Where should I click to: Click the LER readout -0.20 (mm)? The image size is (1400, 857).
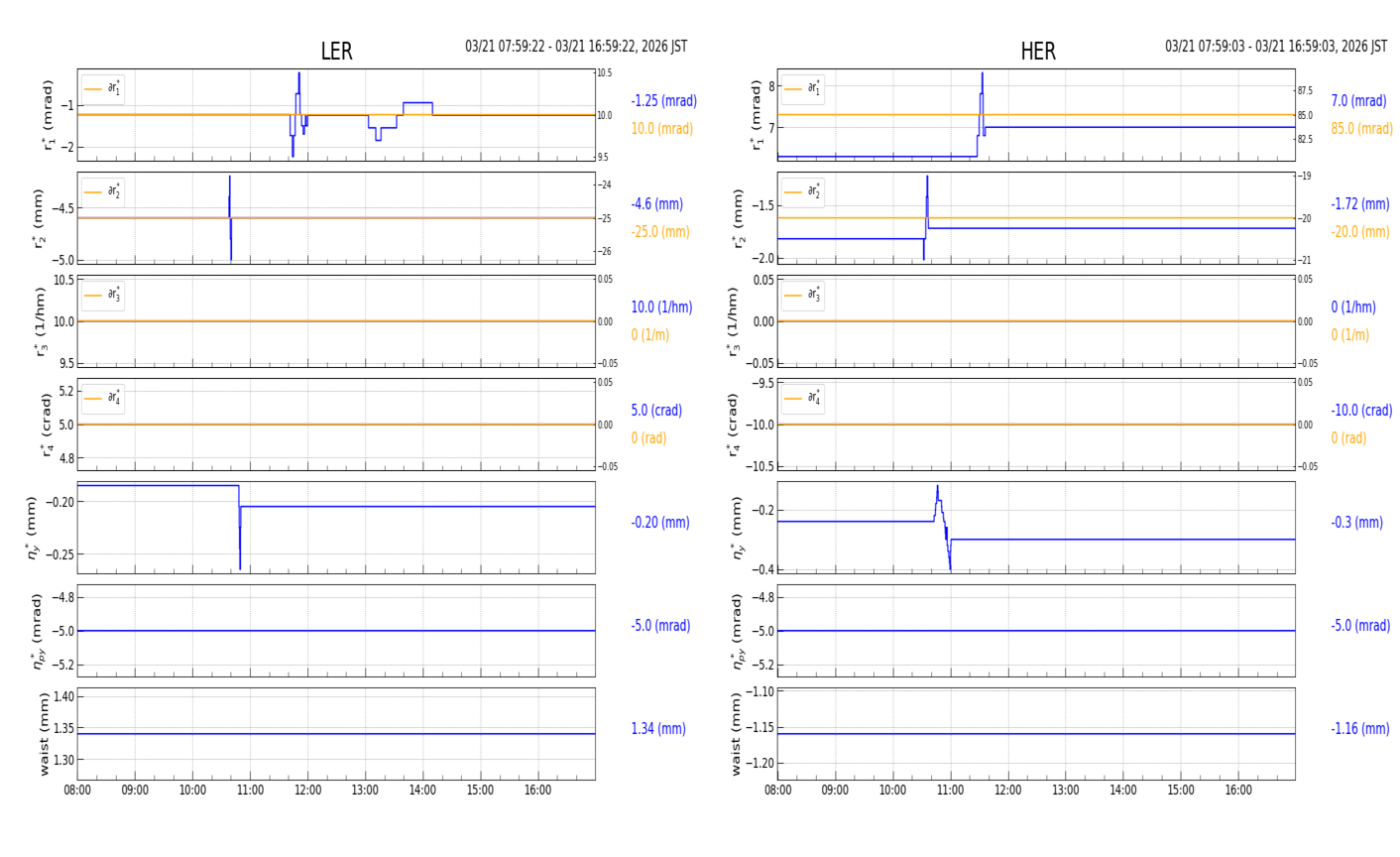click(659, 523)
